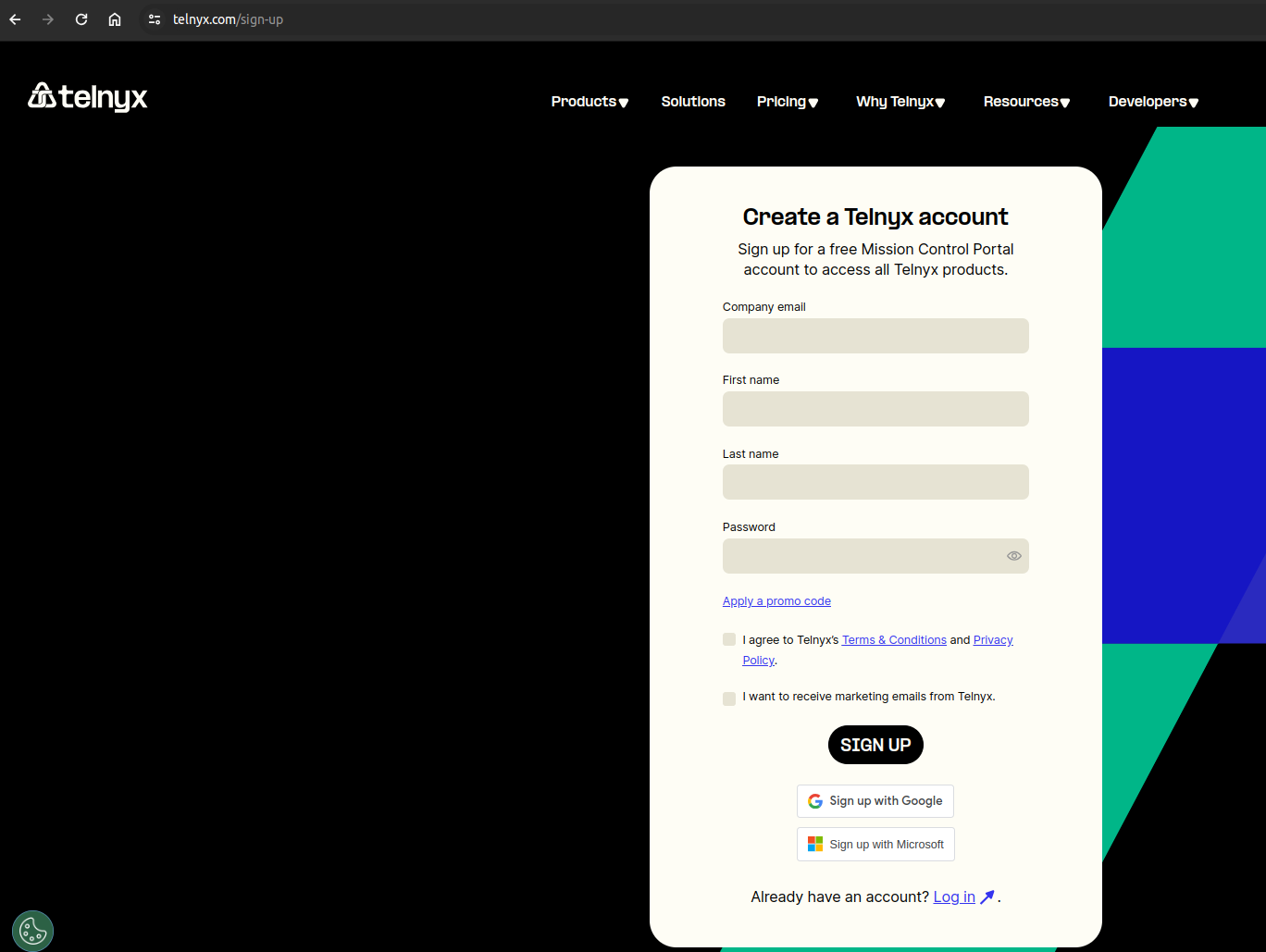Image resolution: width=1266 pixels, height=952 pixels.
Task: Click the Create a Telnyx account heading
Action: click(875, 216)
